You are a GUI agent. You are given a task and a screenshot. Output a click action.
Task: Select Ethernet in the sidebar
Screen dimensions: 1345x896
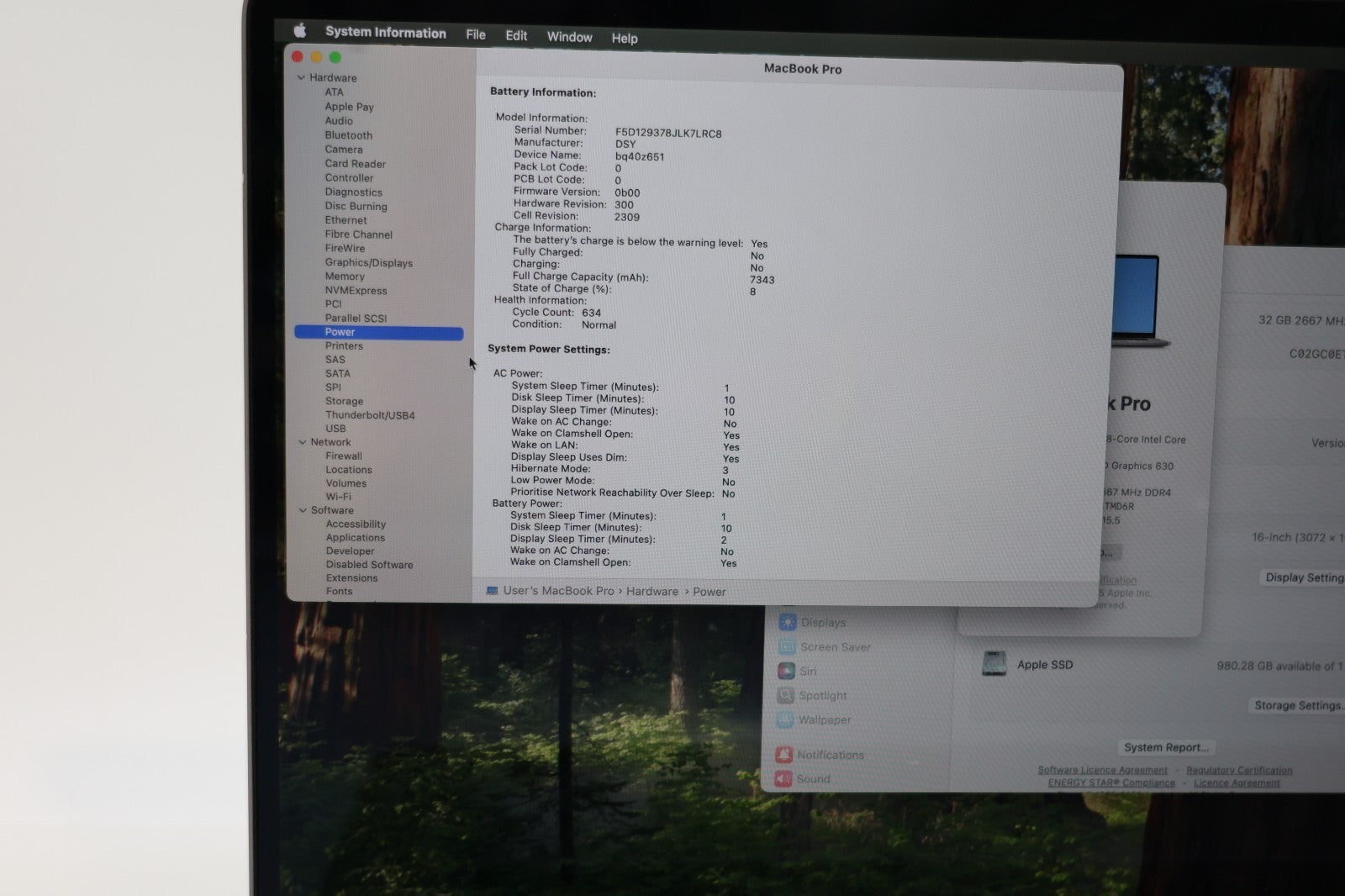point(346,220)
